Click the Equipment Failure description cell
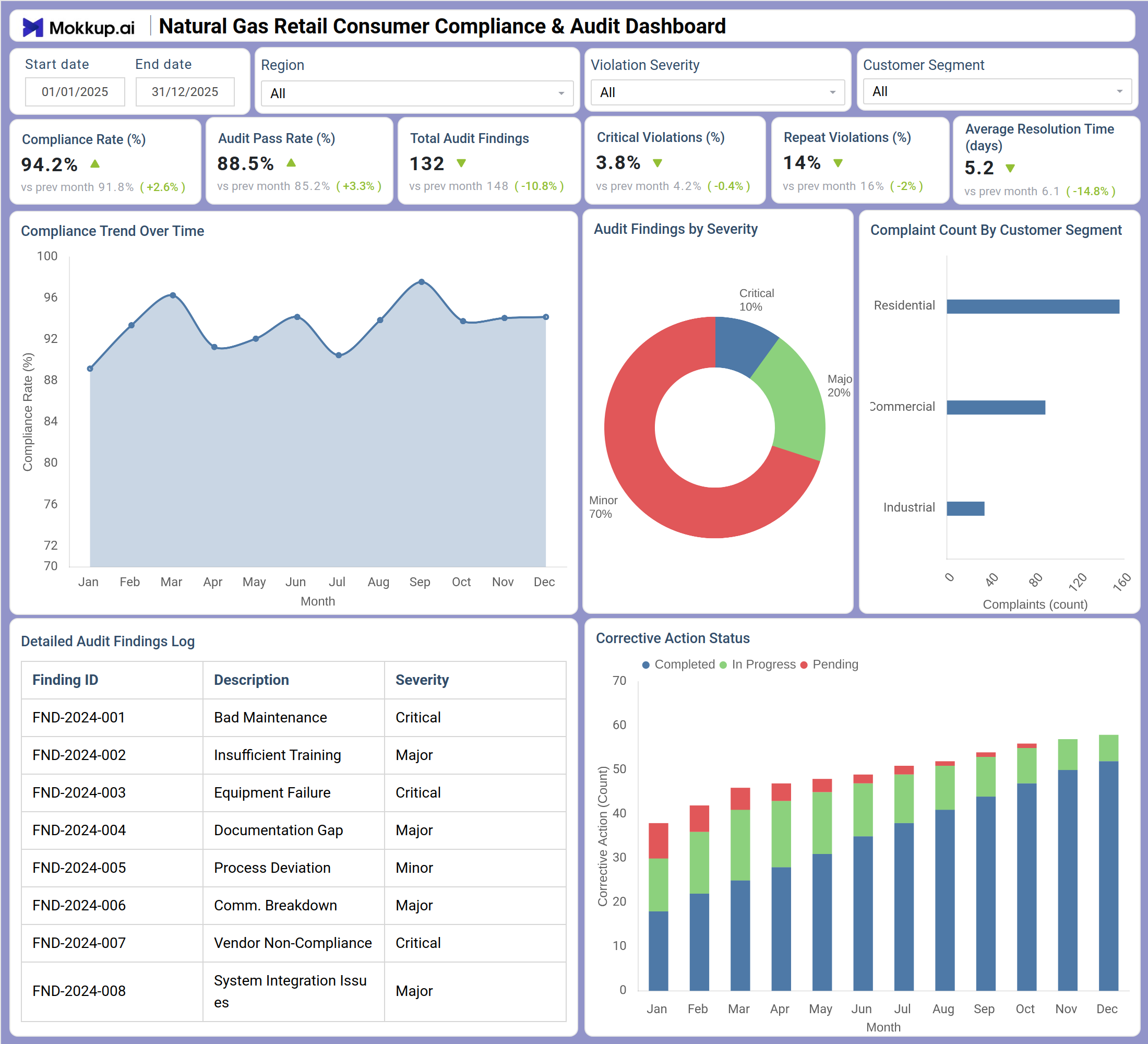This screenshot has height=1044, width=1148. tap(294, 793)
